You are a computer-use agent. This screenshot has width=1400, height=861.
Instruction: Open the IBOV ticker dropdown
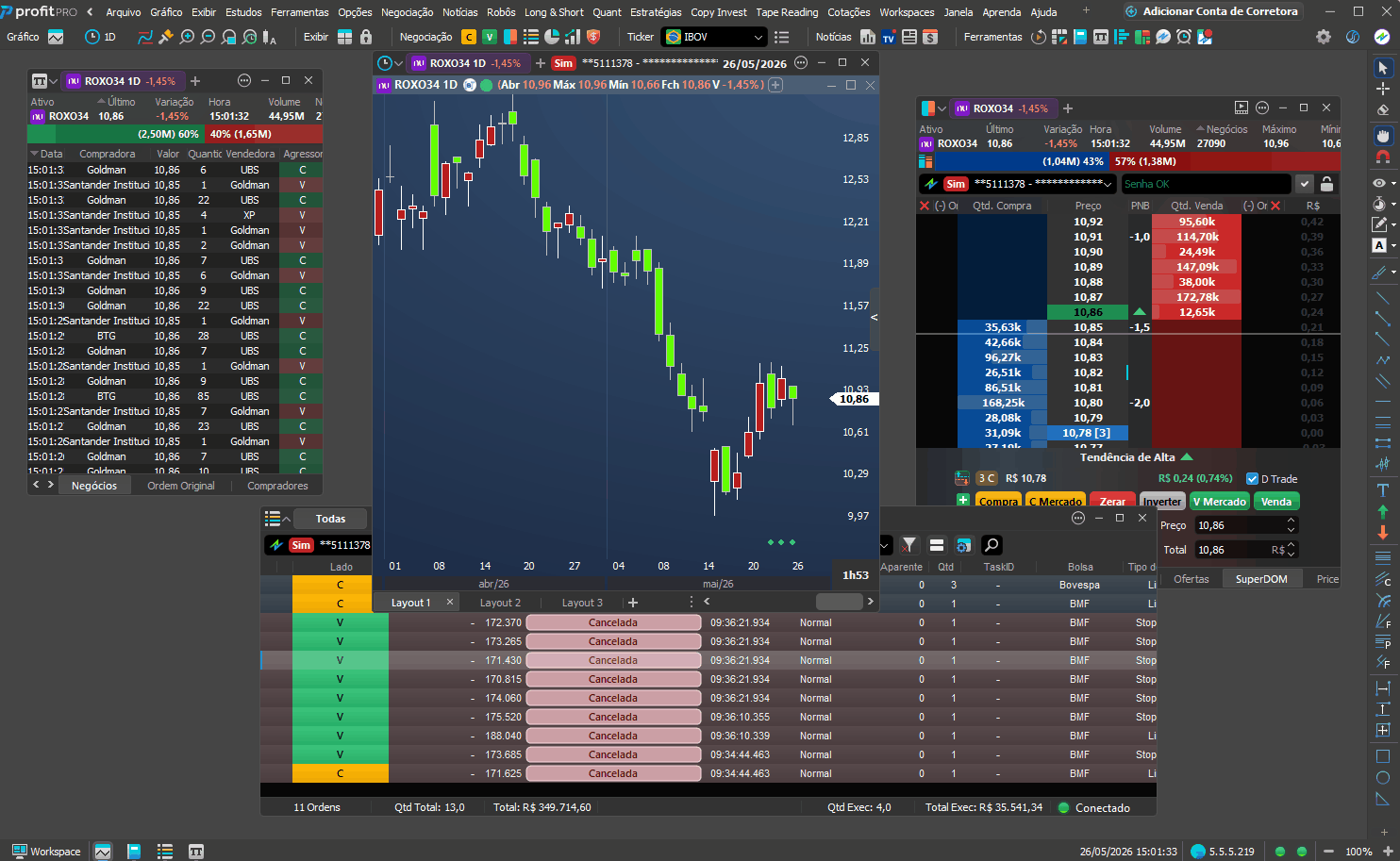(714, 37)
